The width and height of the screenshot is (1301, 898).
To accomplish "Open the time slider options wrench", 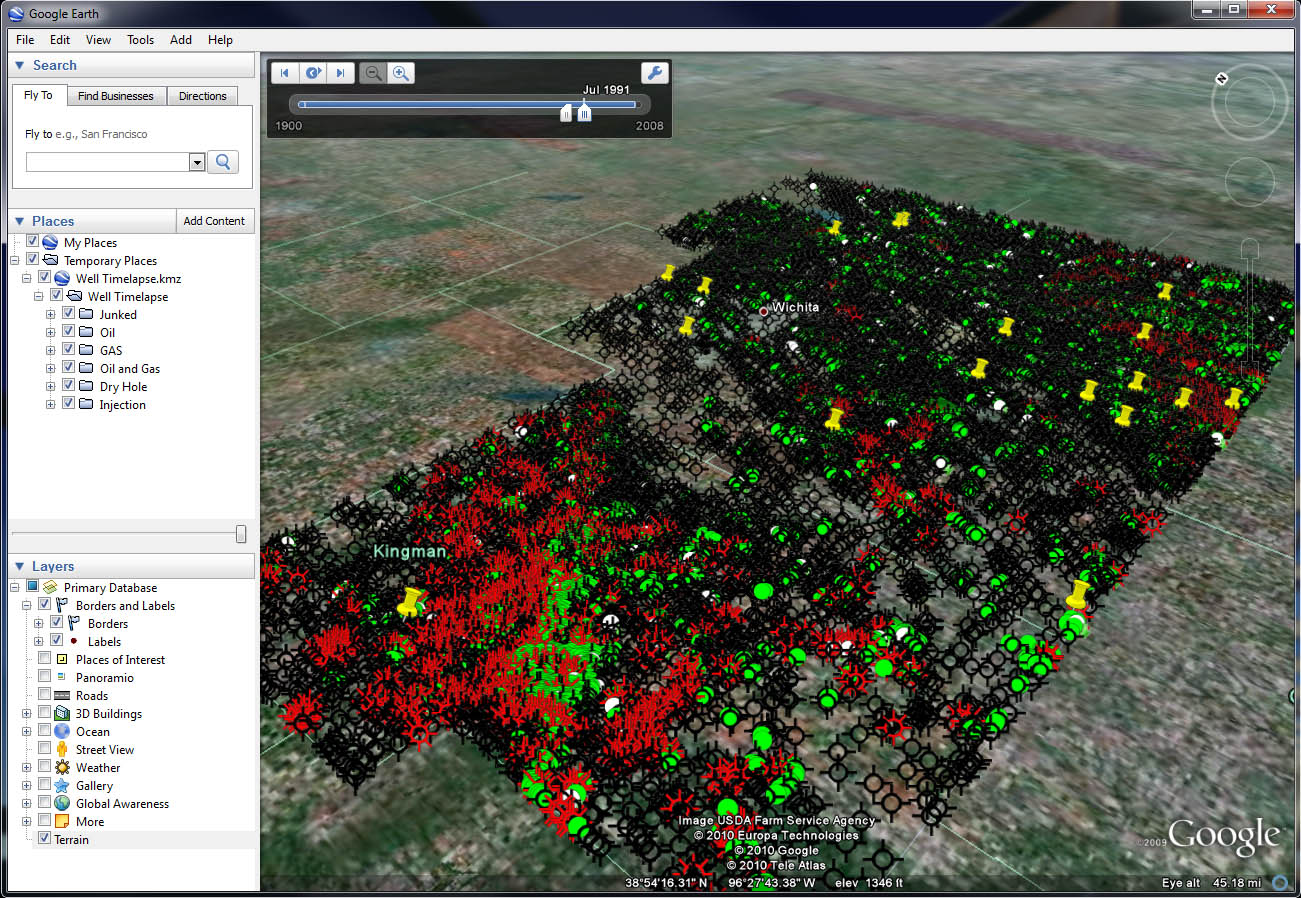I will [654, 73].
